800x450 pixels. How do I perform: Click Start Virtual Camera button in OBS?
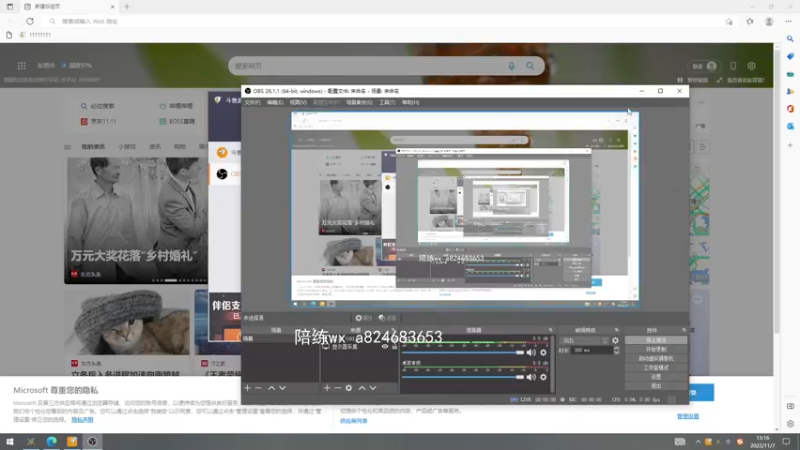pos(656,359)
